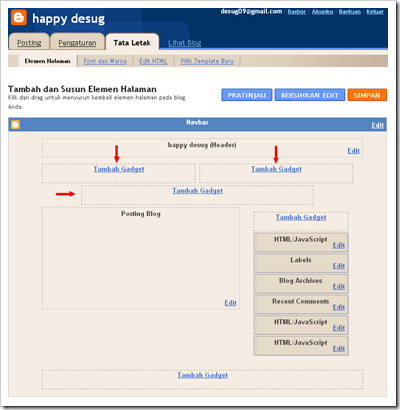Click the Dasbor link
The image size is (400, 410).
(x=297, y=12)
